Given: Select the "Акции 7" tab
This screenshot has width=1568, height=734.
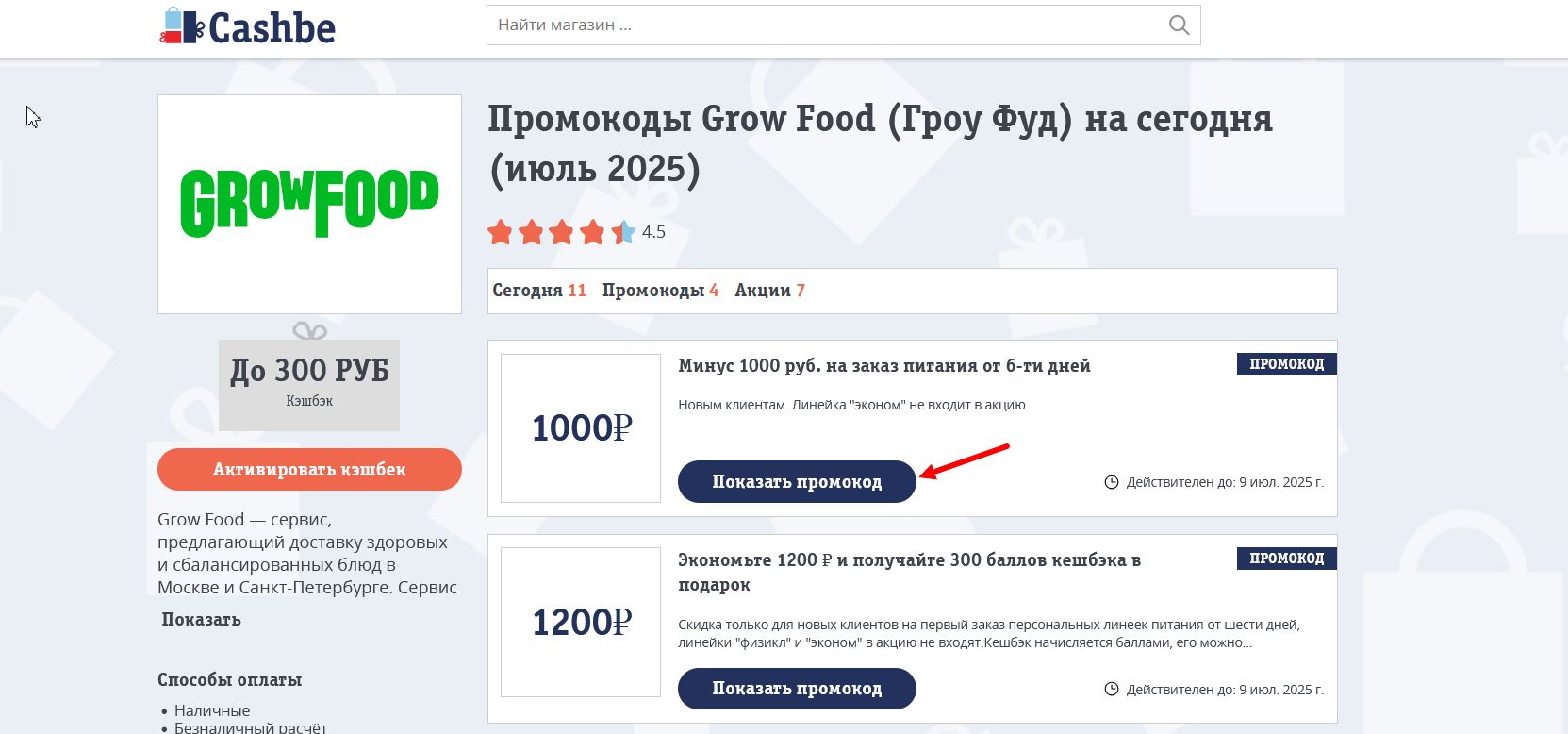Looking at the screenshot, I should click(x=769, y=291).
